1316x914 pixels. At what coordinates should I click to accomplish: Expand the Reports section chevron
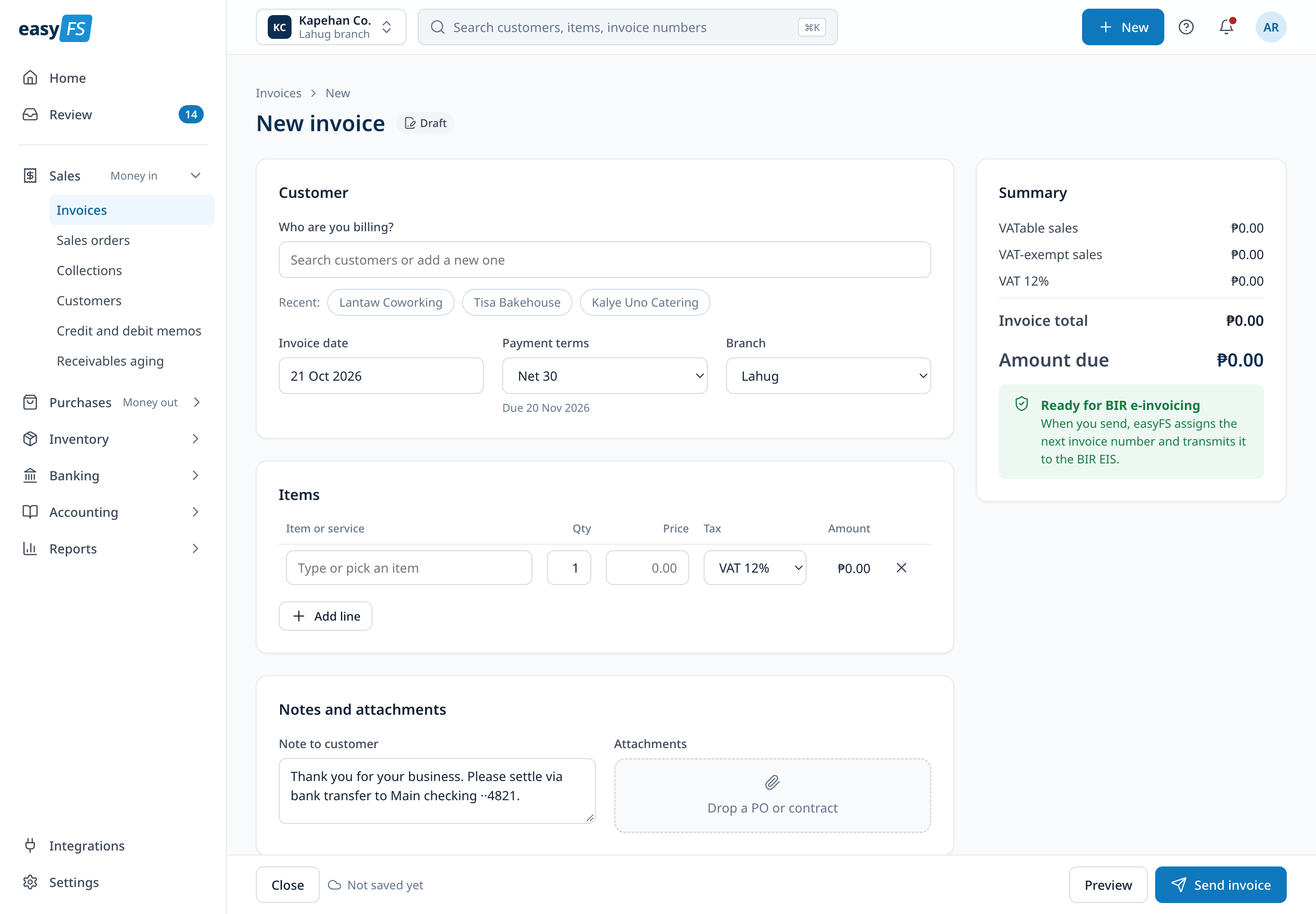[195, 549]
